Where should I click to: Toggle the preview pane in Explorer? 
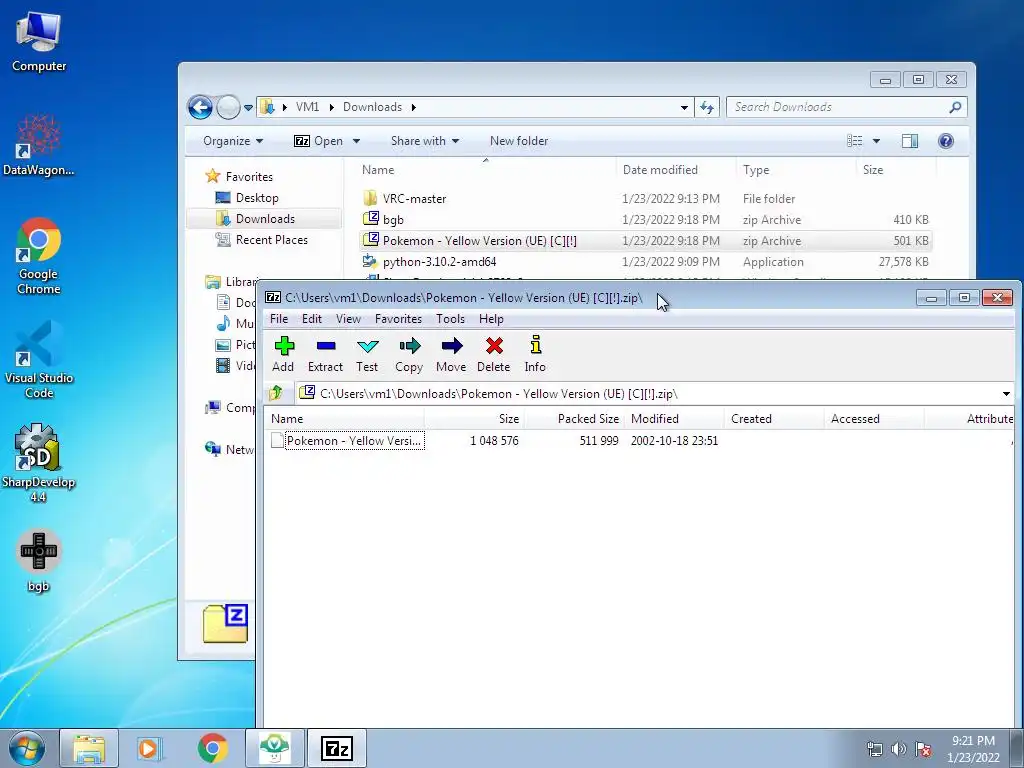[910, 141]
